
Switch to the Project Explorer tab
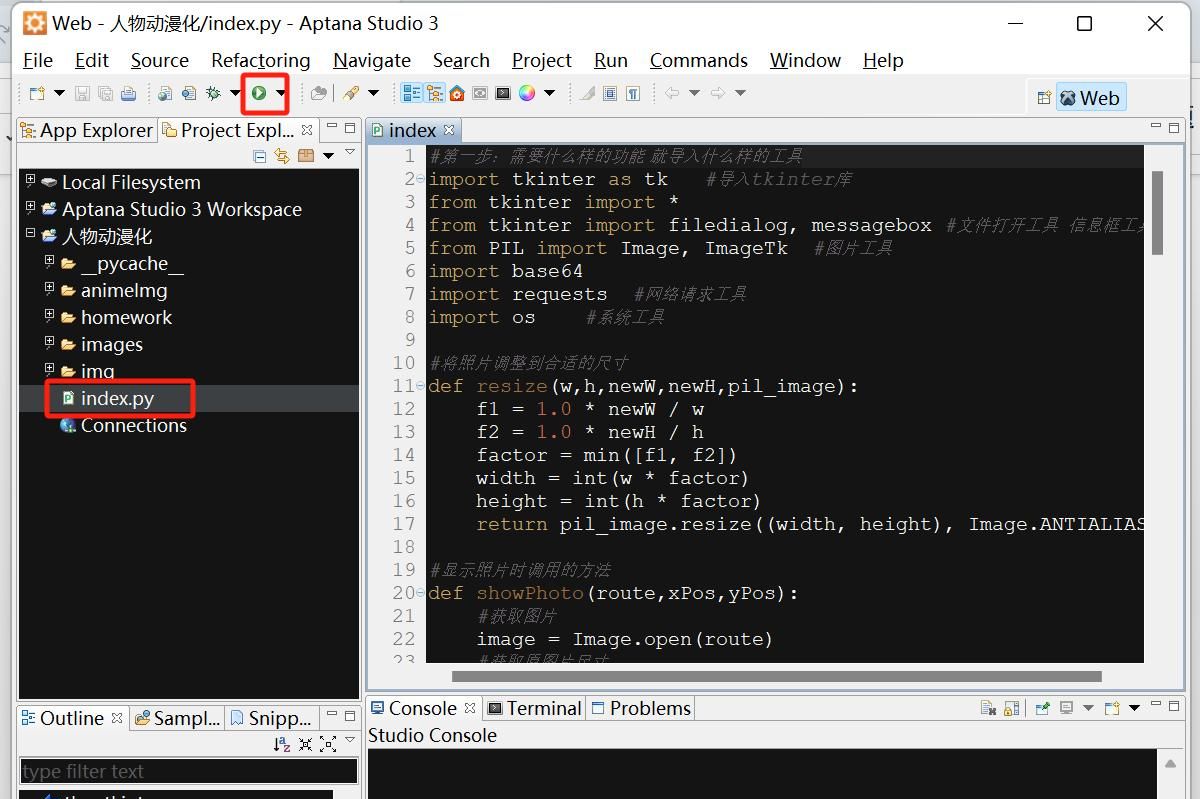[x=234, y=130]
